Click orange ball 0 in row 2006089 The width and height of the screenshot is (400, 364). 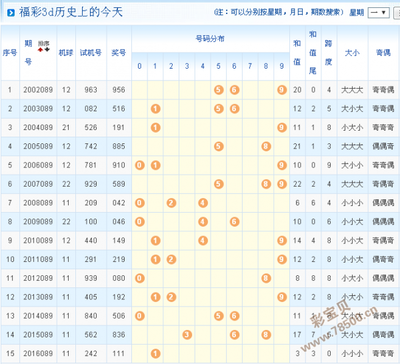pos(140,165)
